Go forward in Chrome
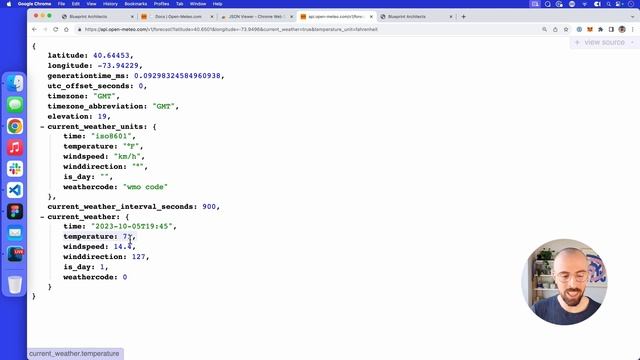The image size is (640, 360). (45, 29)
